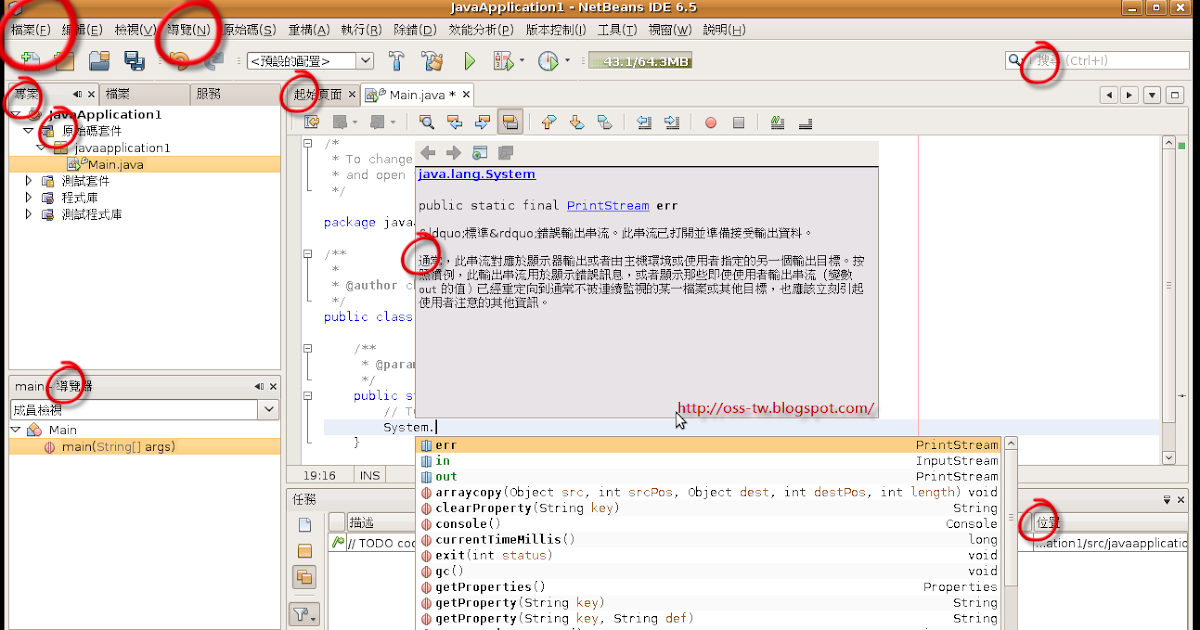Screen dimensions: 1200x630
Task: Expand the 測試套件 tree node
Action: click(x=29, y=181)
